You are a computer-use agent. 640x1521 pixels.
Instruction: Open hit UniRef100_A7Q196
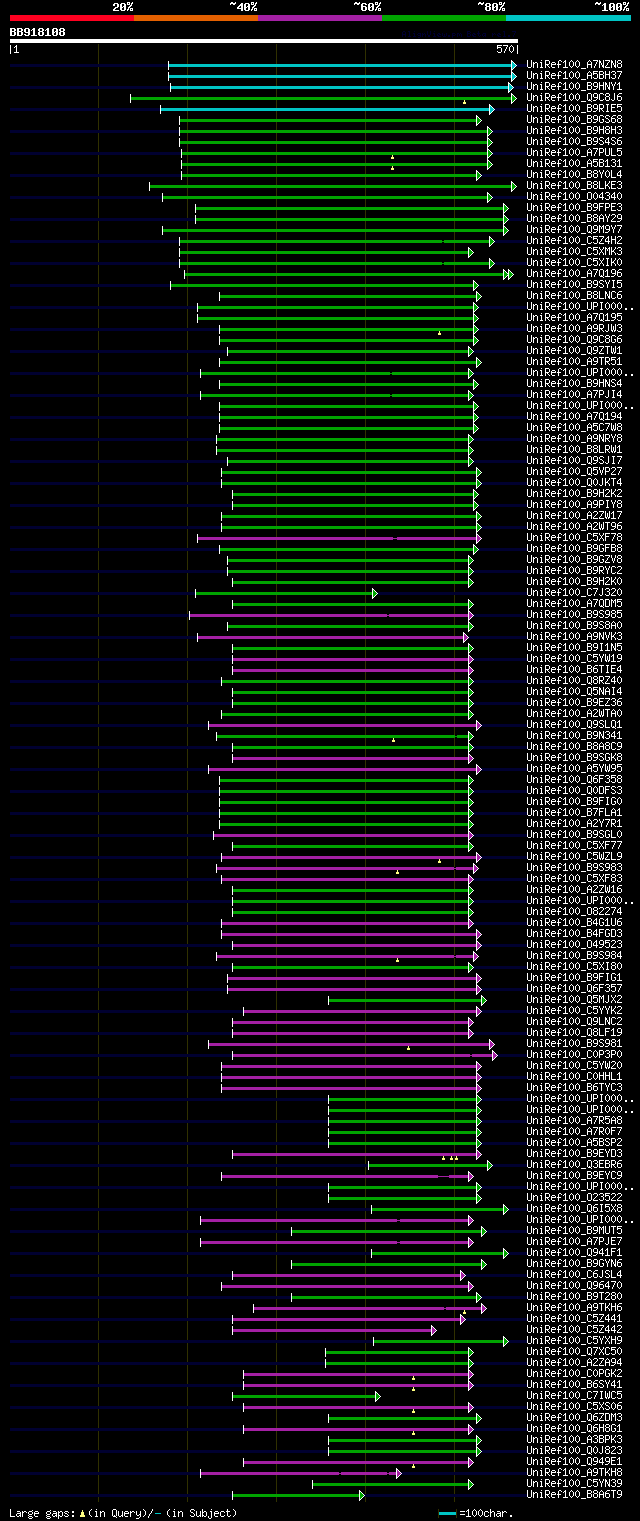[x=572, y=273]
